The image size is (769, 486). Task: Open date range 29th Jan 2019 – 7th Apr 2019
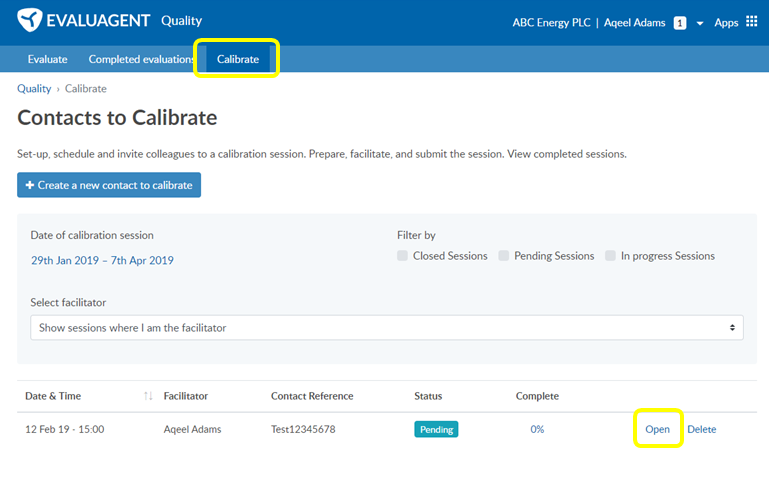coord(103,260)
